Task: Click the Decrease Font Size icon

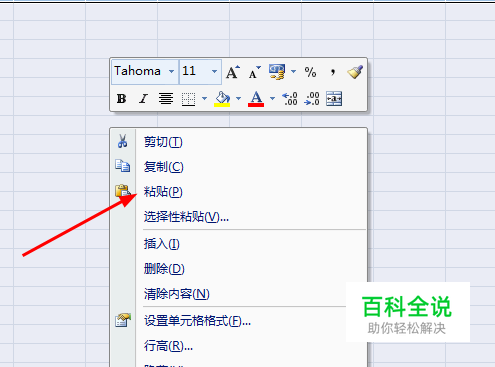Action: coord(254,72)
